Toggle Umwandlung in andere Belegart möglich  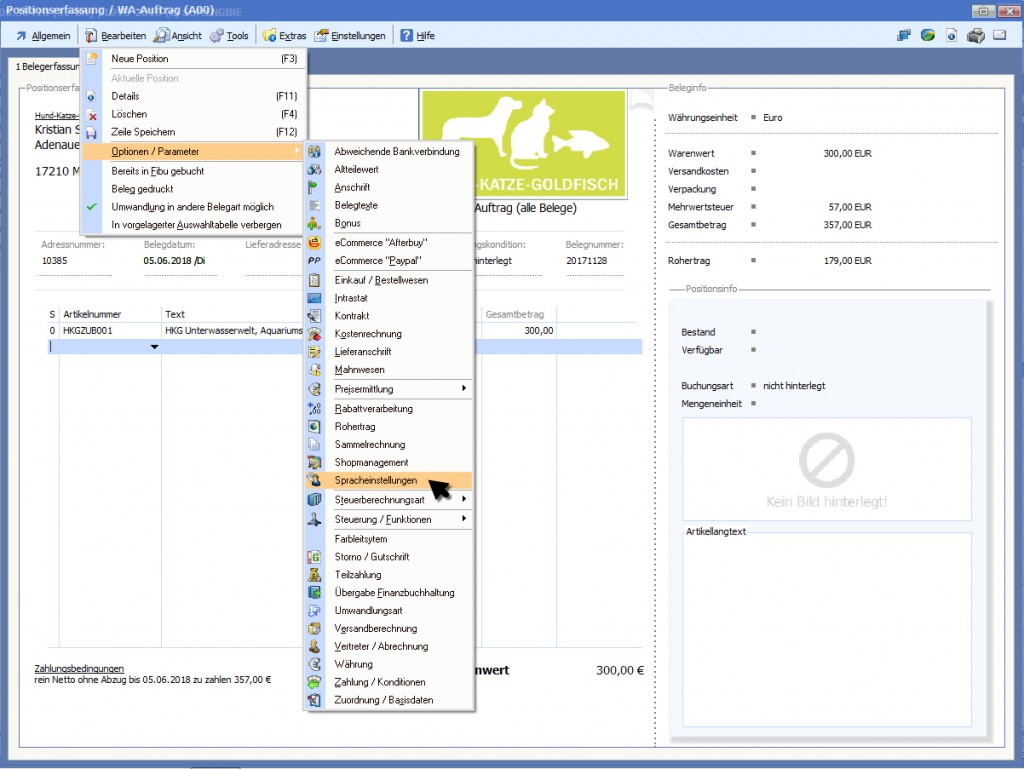point(192,207)
